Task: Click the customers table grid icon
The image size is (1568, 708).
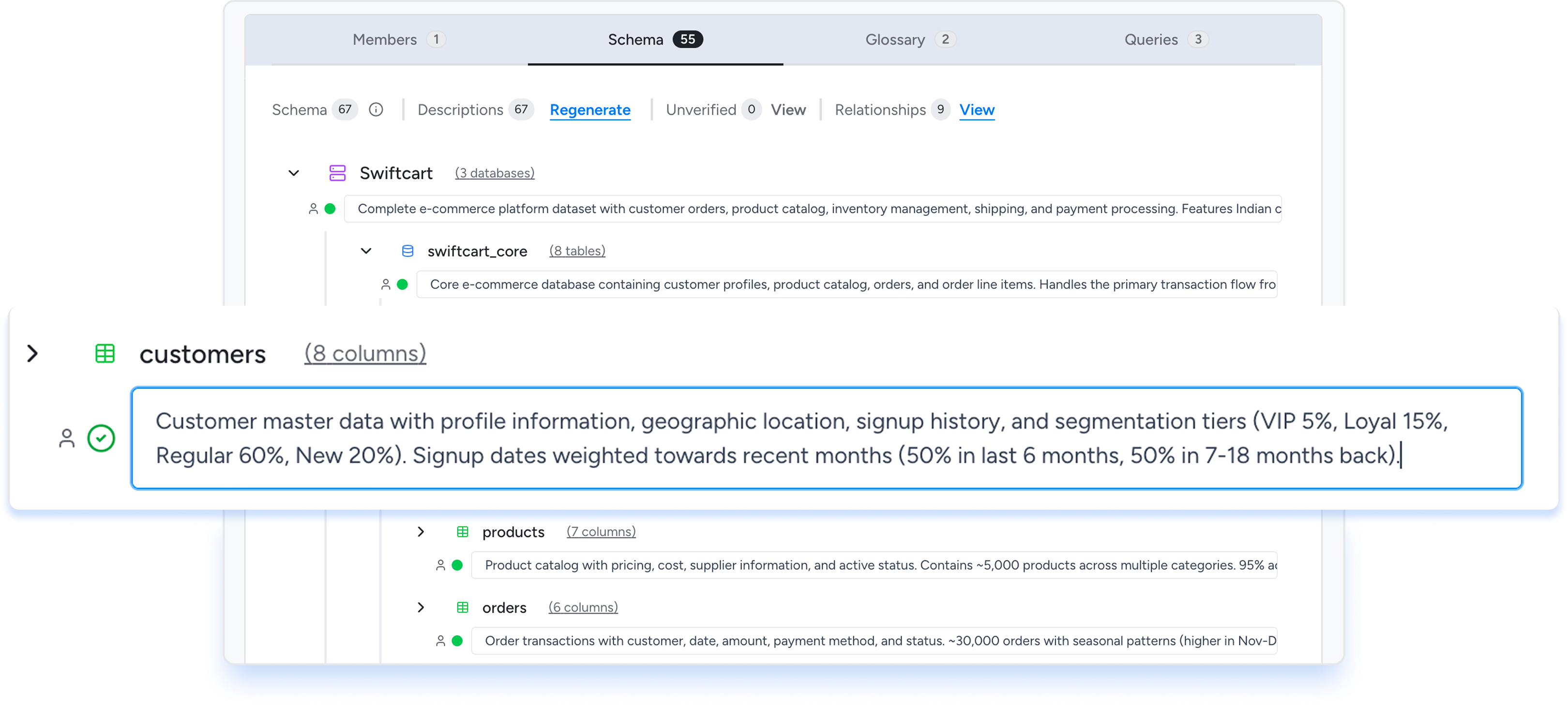Action: tap(105, 353)
